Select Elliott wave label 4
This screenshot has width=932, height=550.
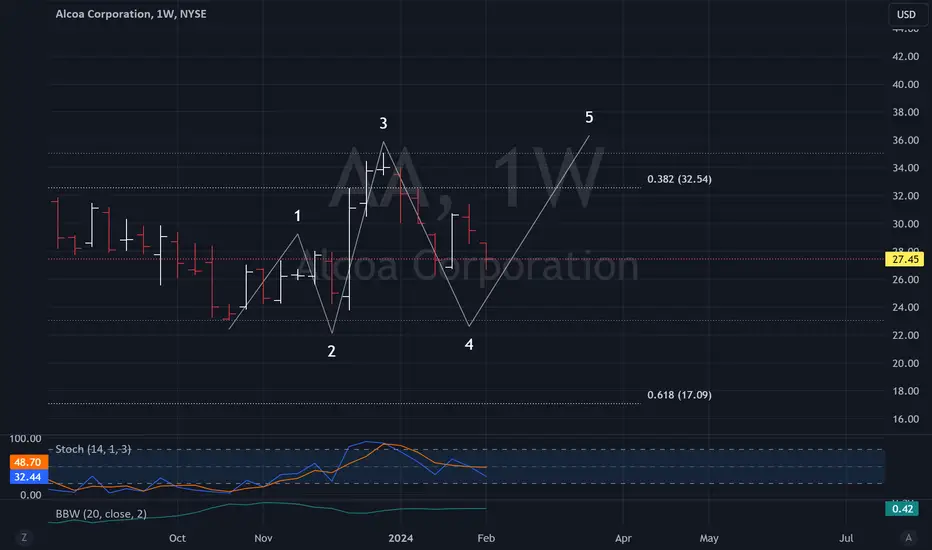click(x=469, y=344)
